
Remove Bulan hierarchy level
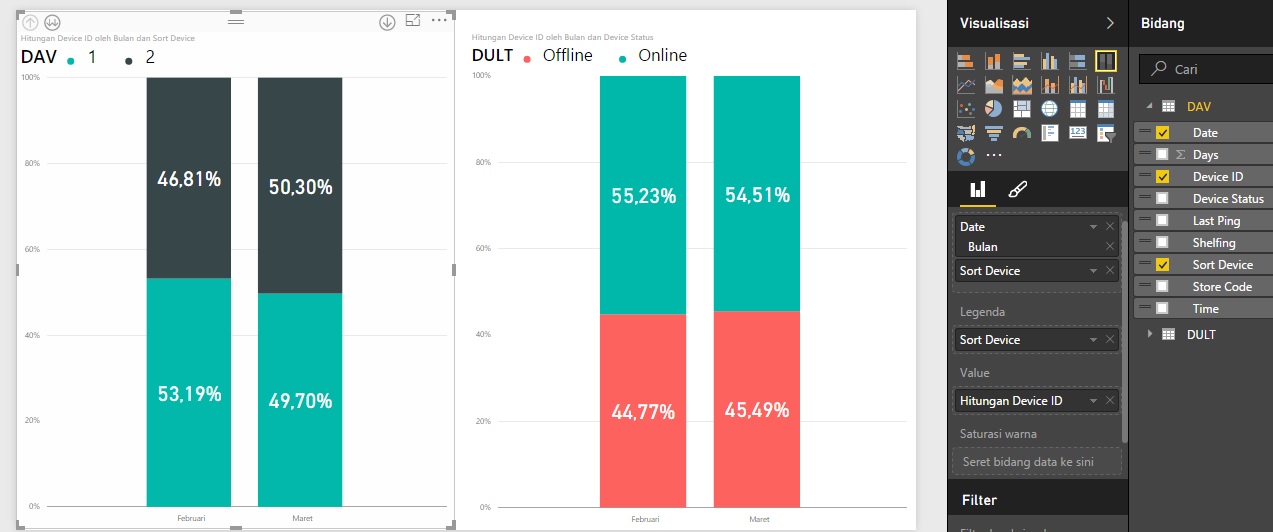point(1109,247)
